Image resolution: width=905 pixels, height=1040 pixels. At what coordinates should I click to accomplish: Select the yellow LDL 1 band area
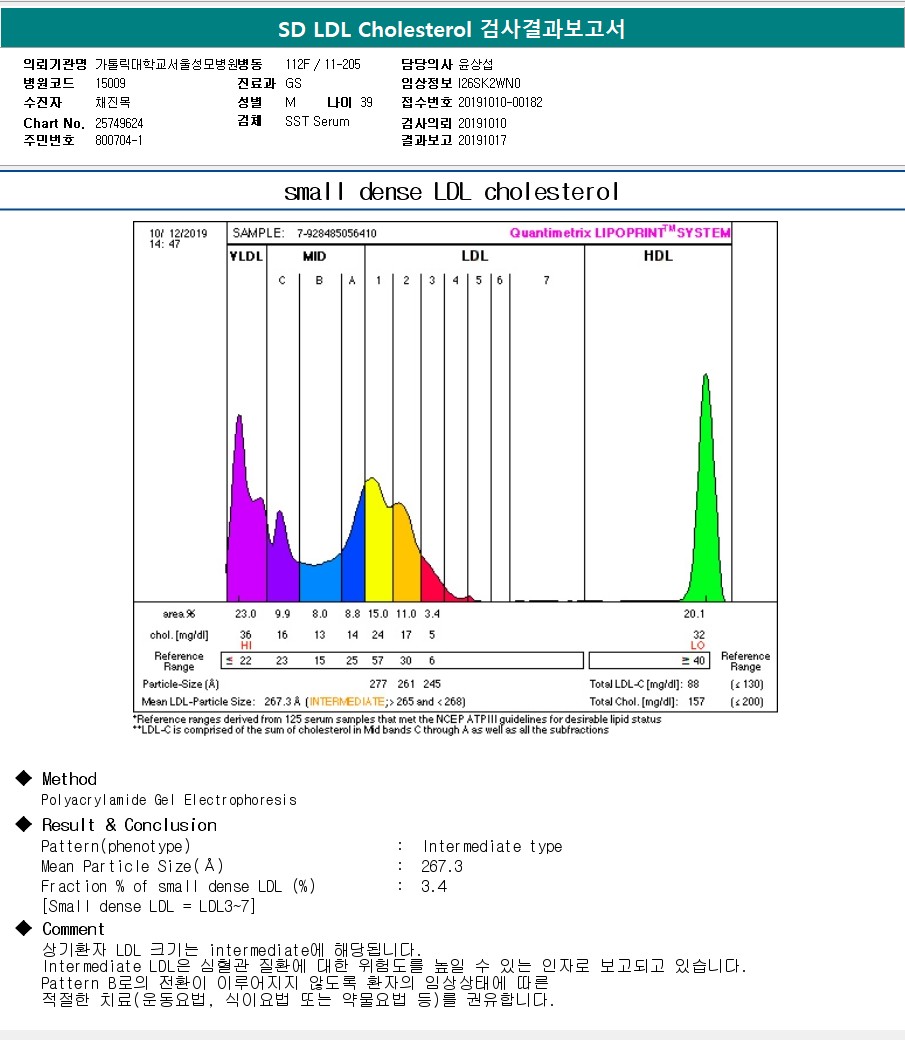377,550
